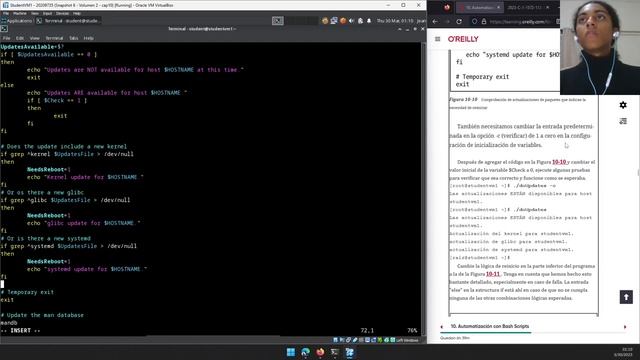Close the second Firefox tab
This screenshot has height=360, width=640.
point(548,7)
